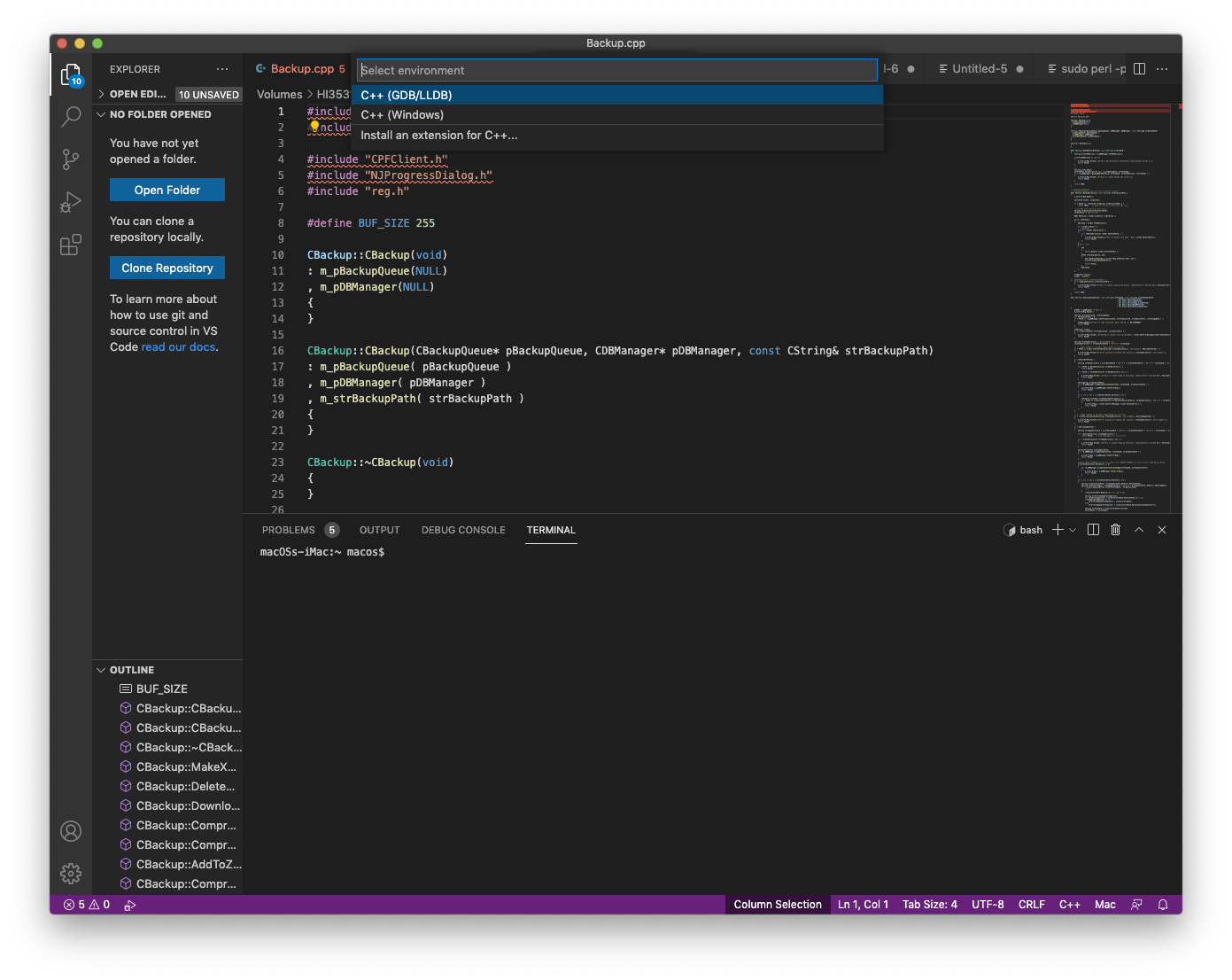Select CBackup::~CBack... outline item
Screen dimensions: 1232x980
click(167, 747)
